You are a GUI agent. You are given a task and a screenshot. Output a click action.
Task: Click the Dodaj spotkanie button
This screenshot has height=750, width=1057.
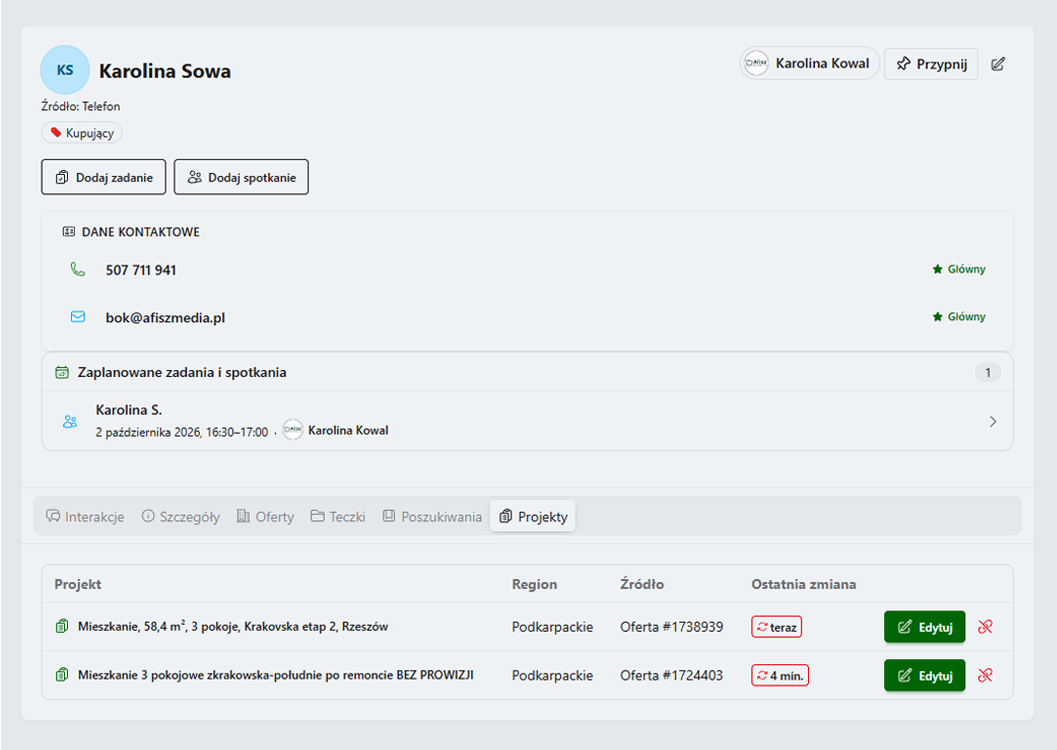click(241, 177)
